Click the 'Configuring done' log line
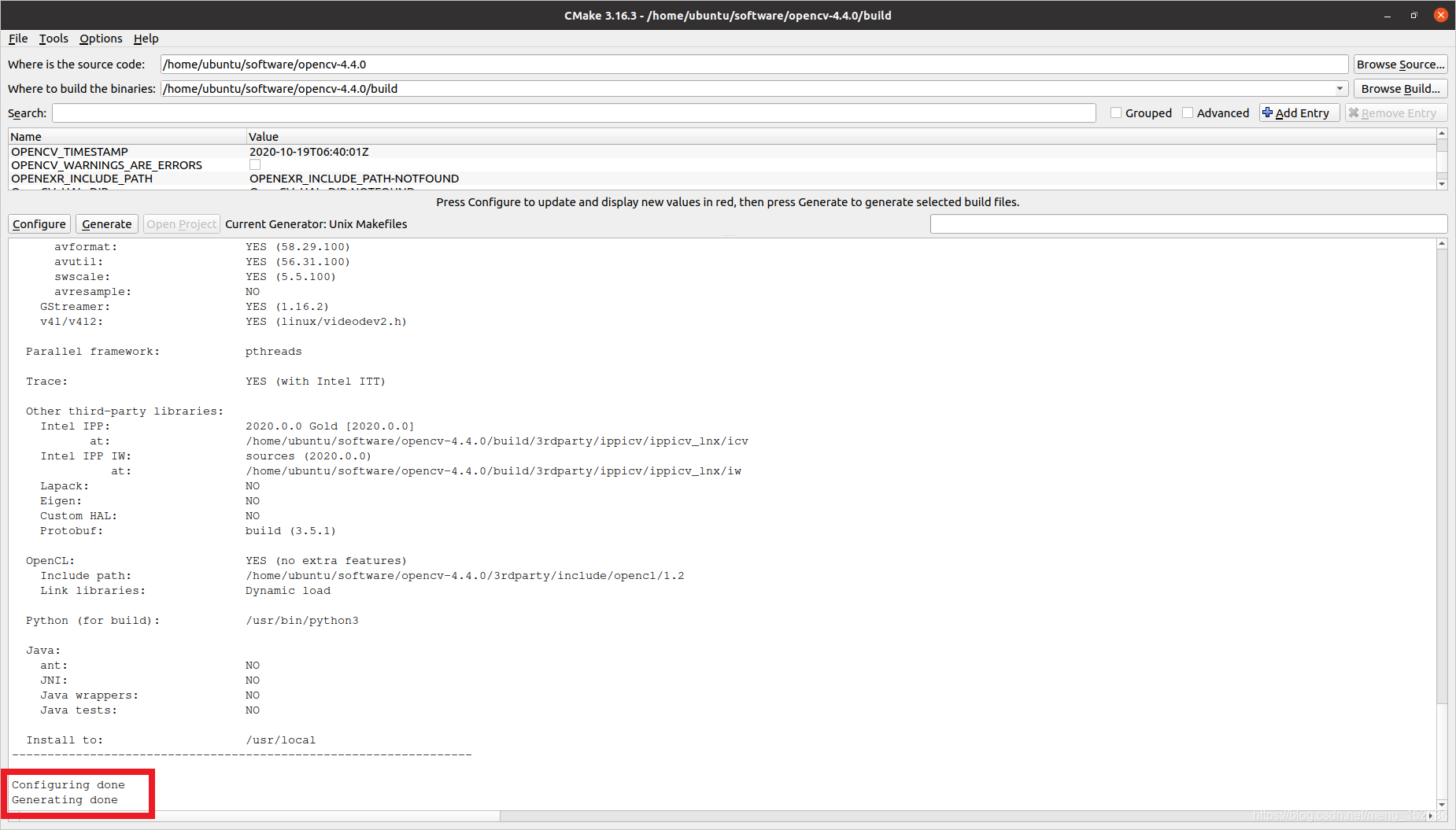Viewport: 1456px width, 830px height. [68, 785]
